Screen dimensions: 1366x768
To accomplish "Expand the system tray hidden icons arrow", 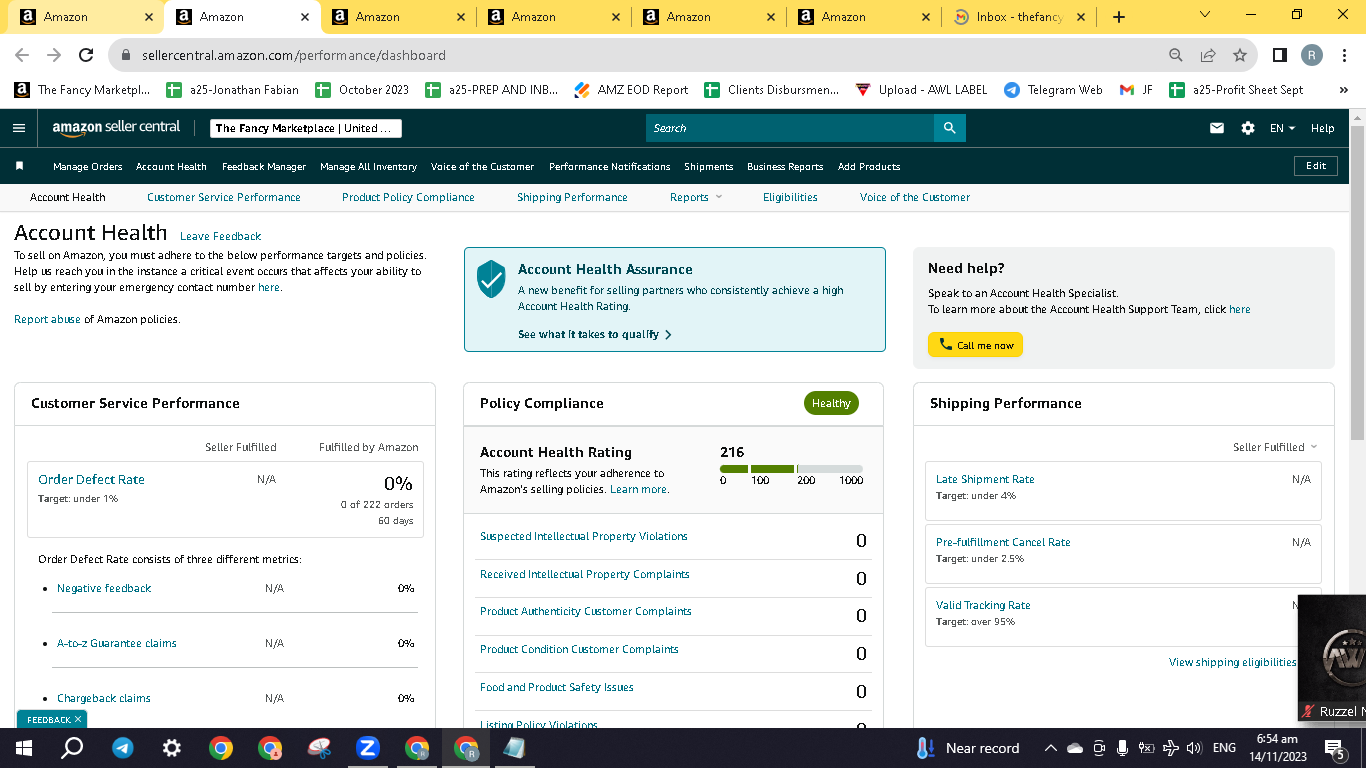I will pos(1050,748).
